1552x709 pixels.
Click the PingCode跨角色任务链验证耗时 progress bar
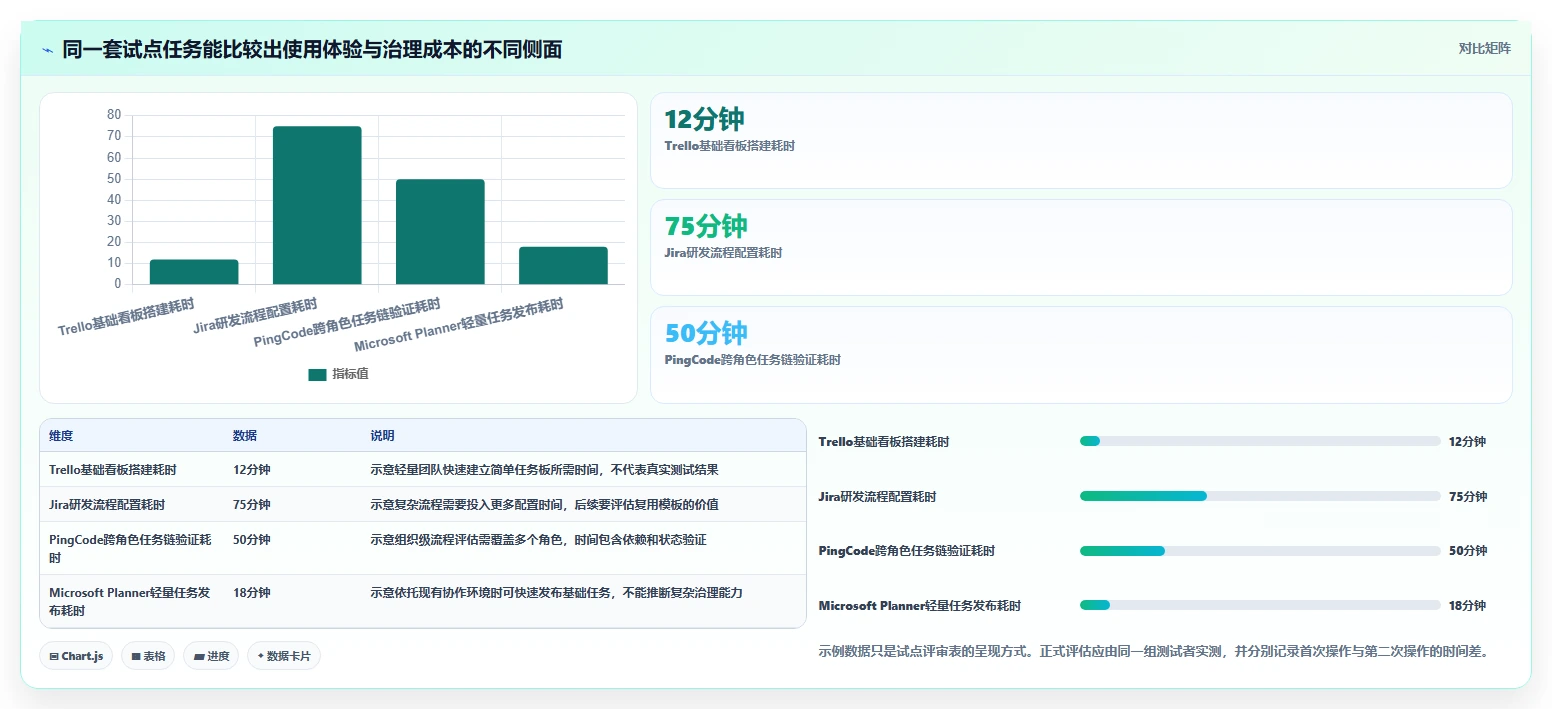point(1260,550)
